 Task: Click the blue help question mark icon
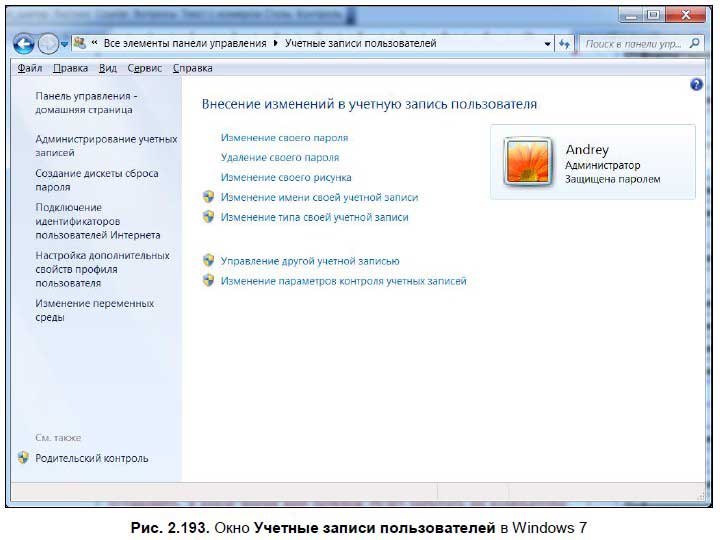click(x=696, y=86)
